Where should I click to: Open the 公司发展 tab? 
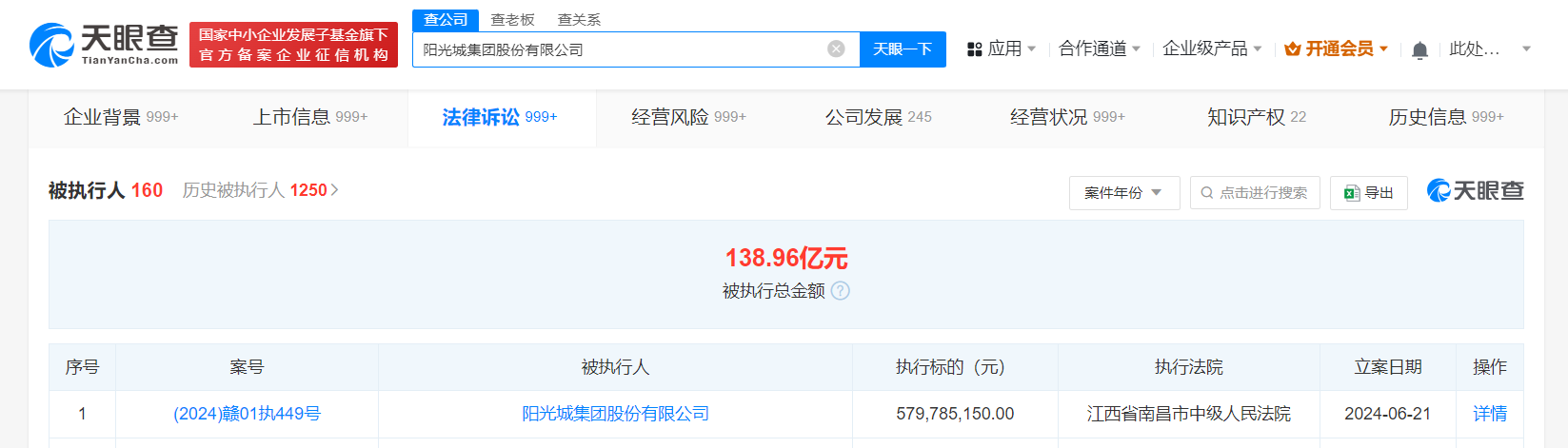click(x=879, y=117)
